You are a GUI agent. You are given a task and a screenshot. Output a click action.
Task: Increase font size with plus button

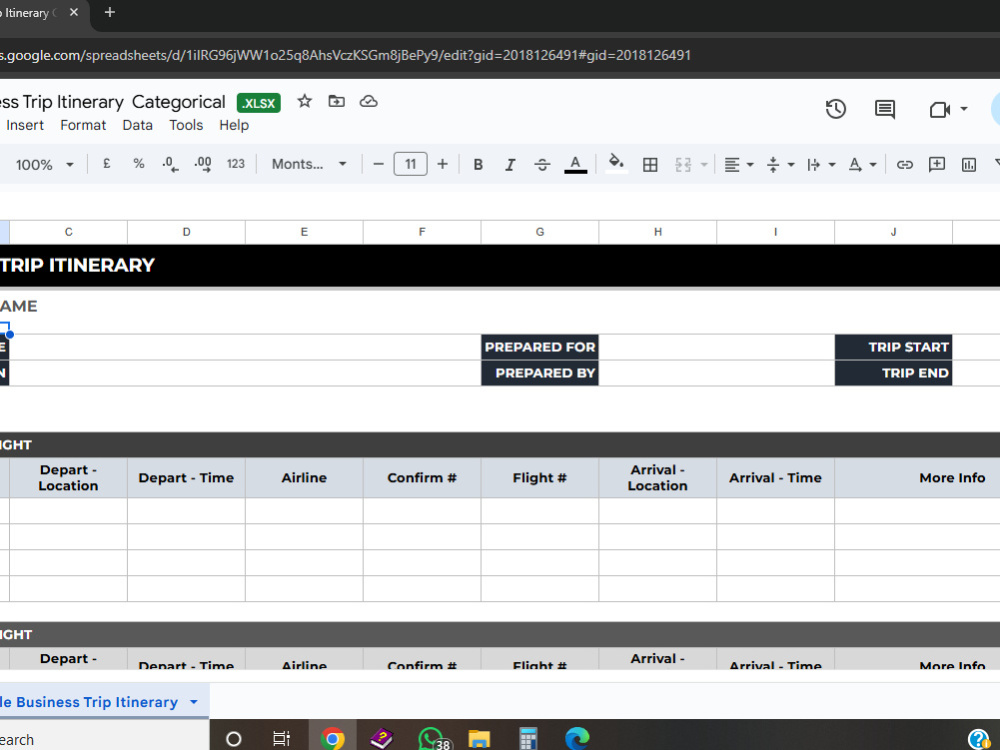tap(442, 164)
